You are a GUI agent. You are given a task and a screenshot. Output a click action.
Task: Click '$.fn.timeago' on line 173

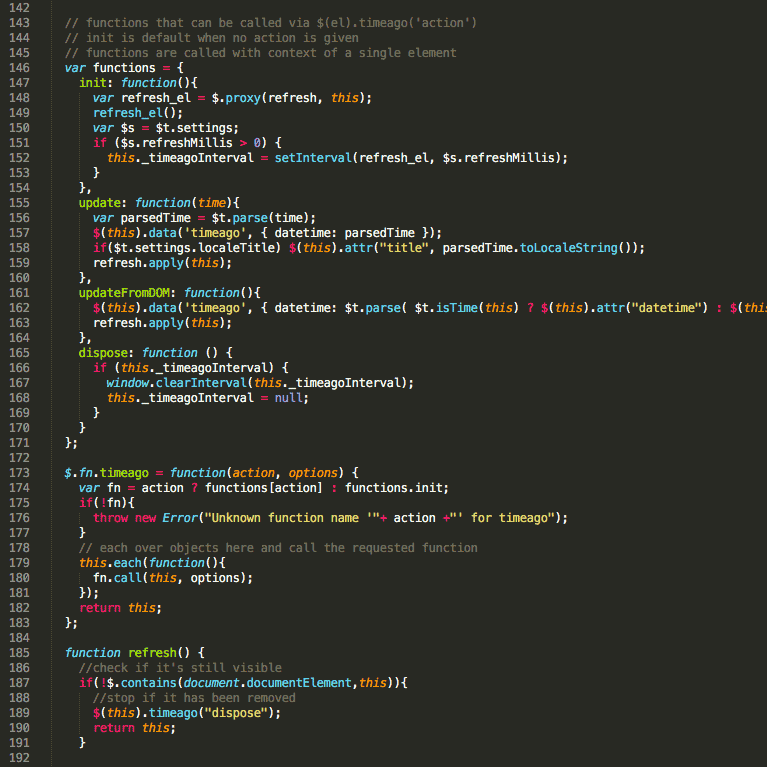[107, 473]
